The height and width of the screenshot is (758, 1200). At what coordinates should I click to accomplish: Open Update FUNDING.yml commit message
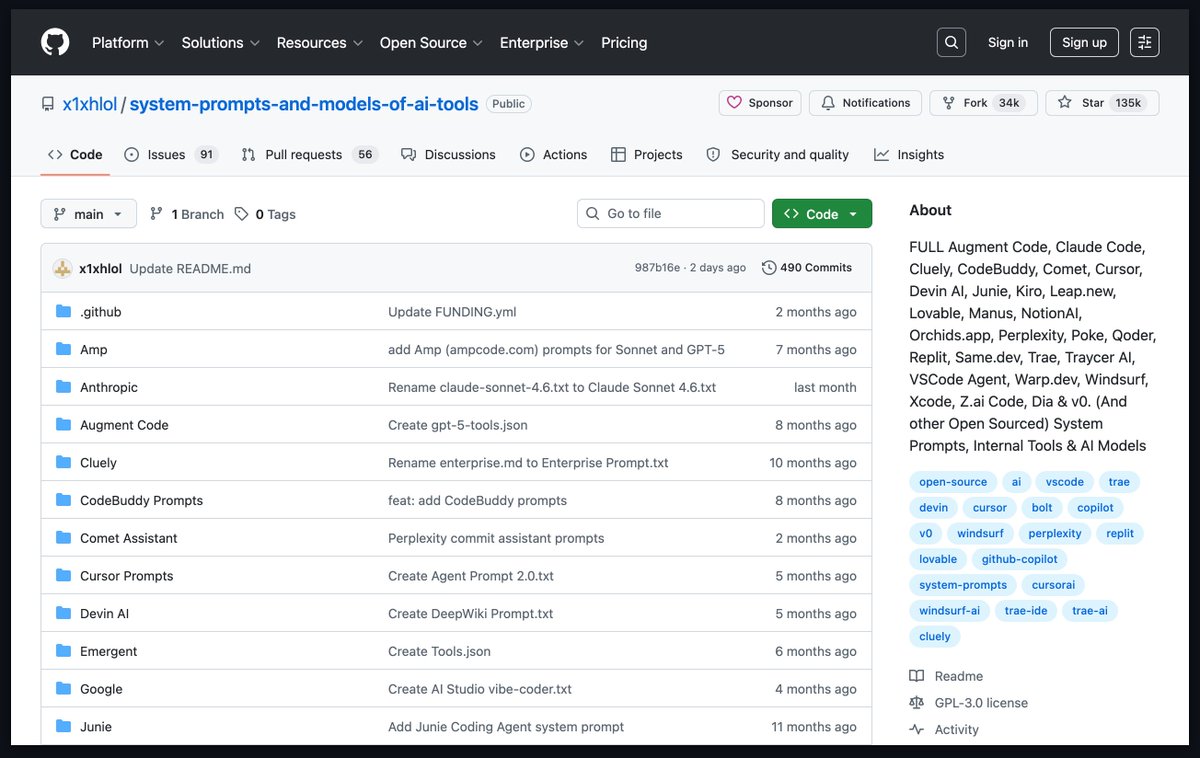(x=452, y=312)
